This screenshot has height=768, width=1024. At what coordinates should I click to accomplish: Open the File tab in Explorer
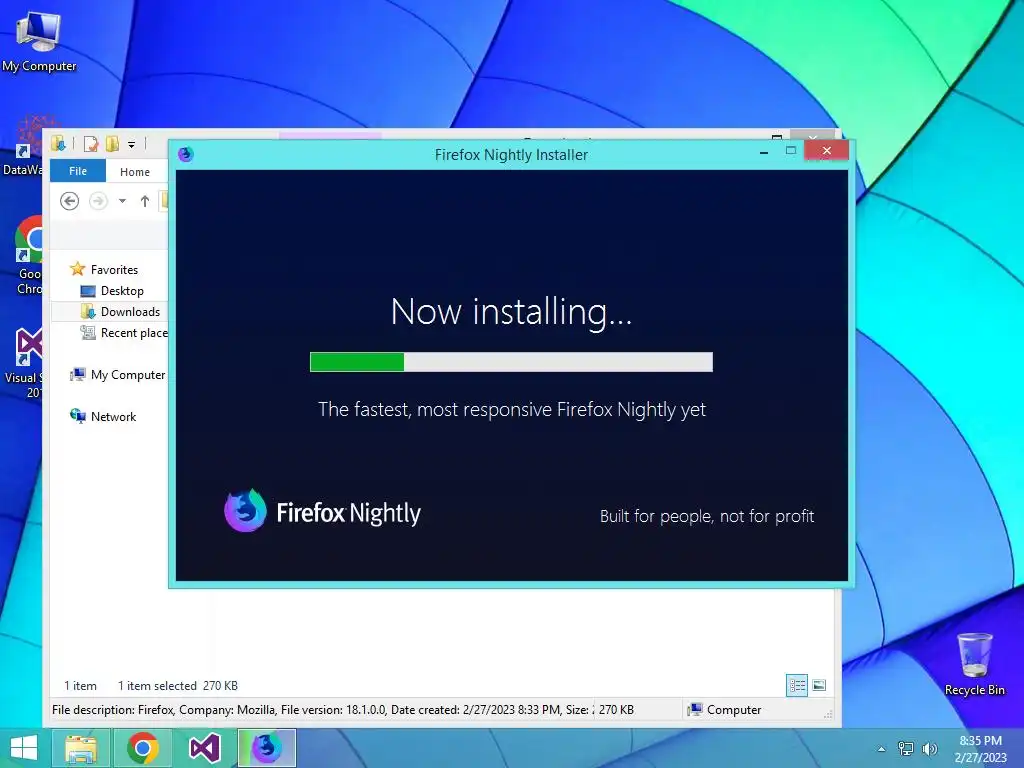tap(78, 171)
